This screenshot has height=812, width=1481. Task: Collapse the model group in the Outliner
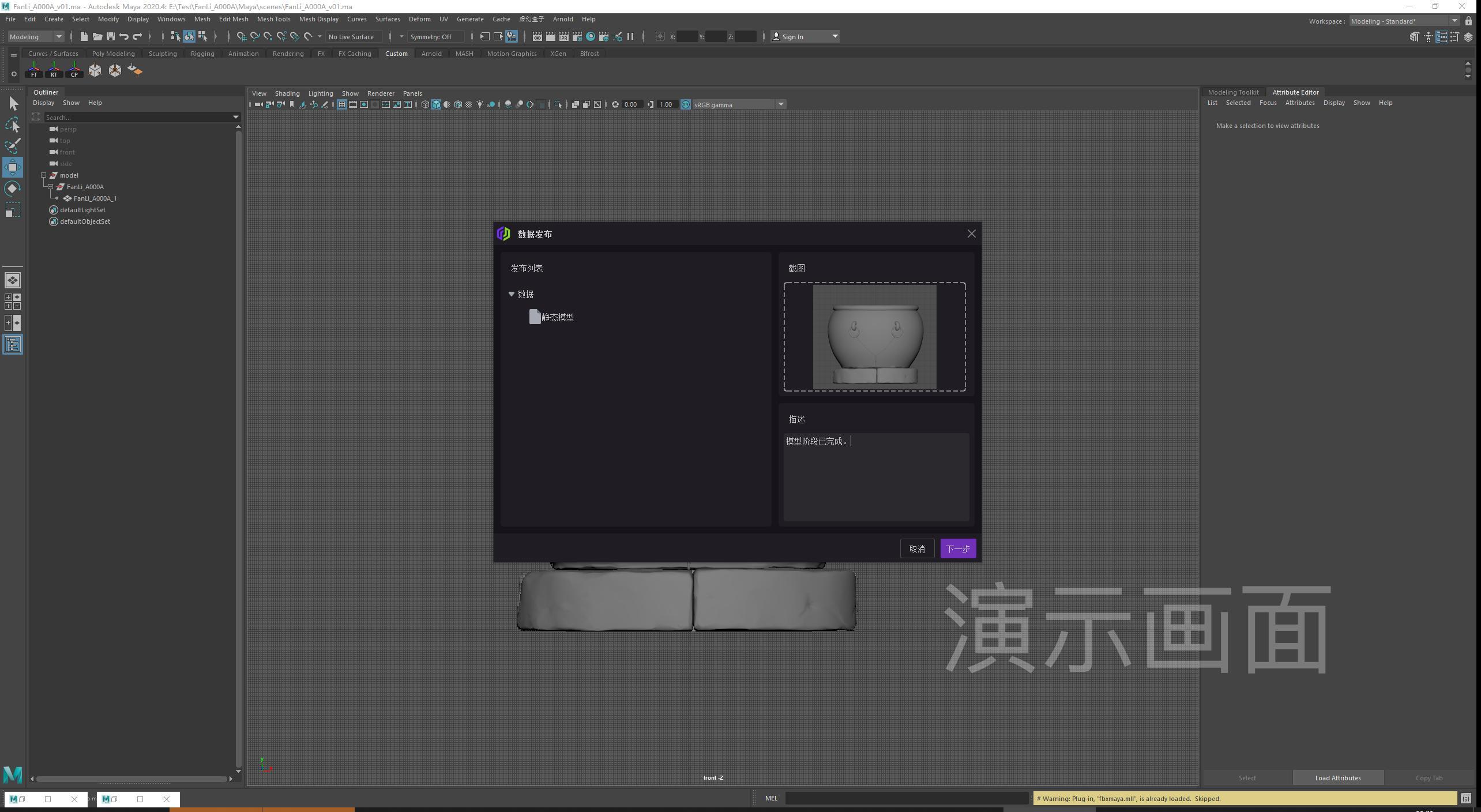pos(44,175)
